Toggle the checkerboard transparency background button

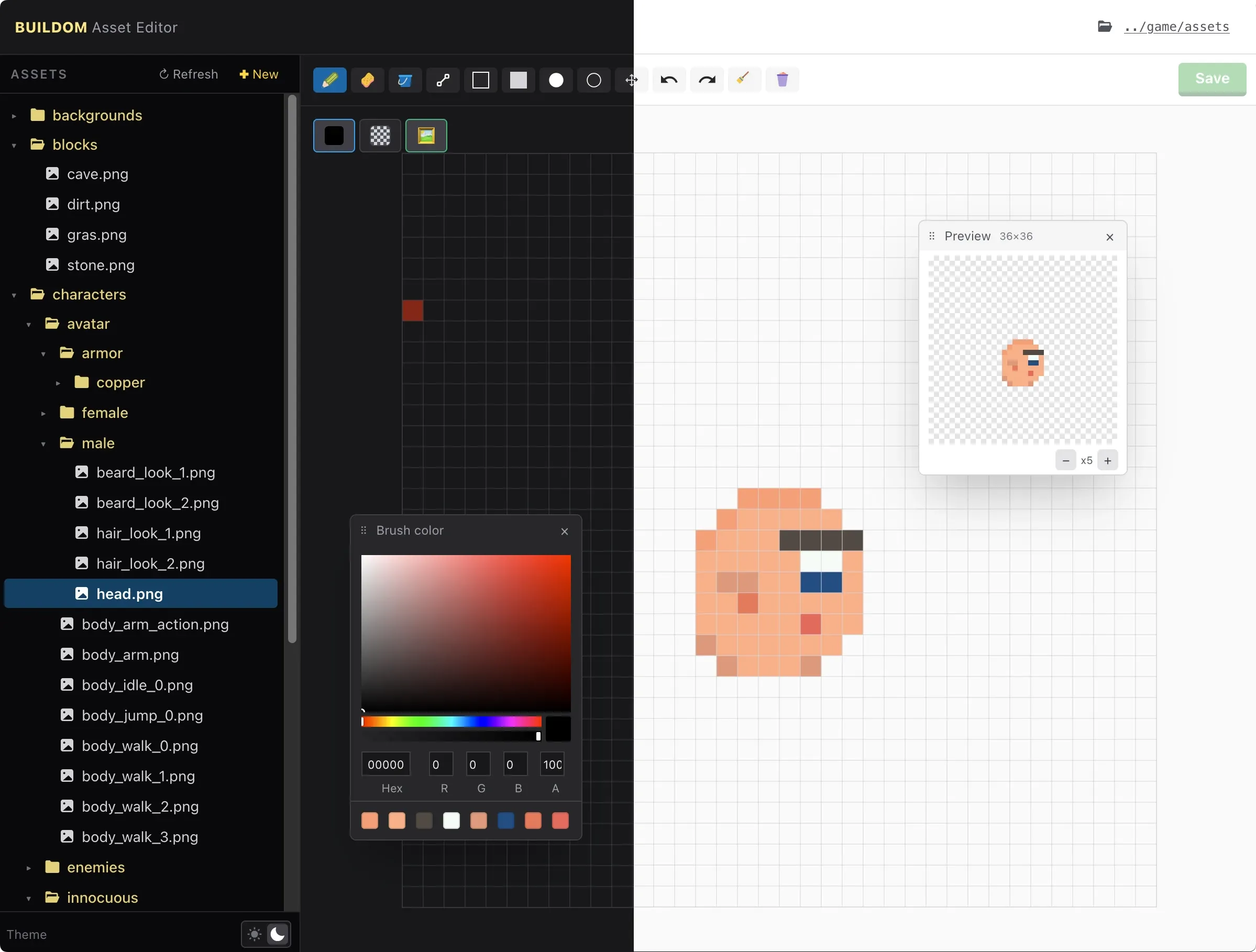pos(380,136)
